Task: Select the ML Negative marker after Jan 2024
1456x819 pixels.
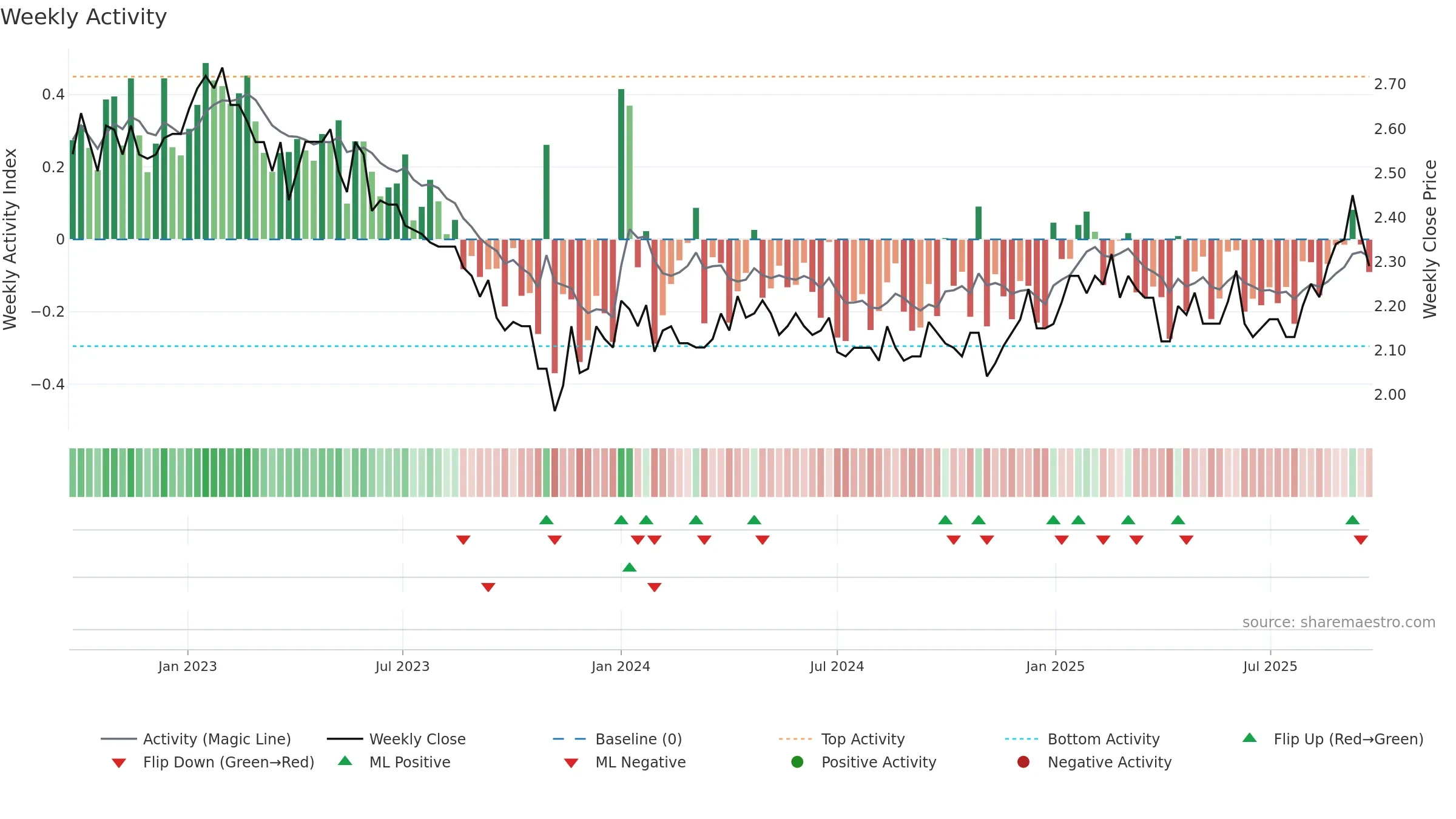Action: tap(655, 587)
